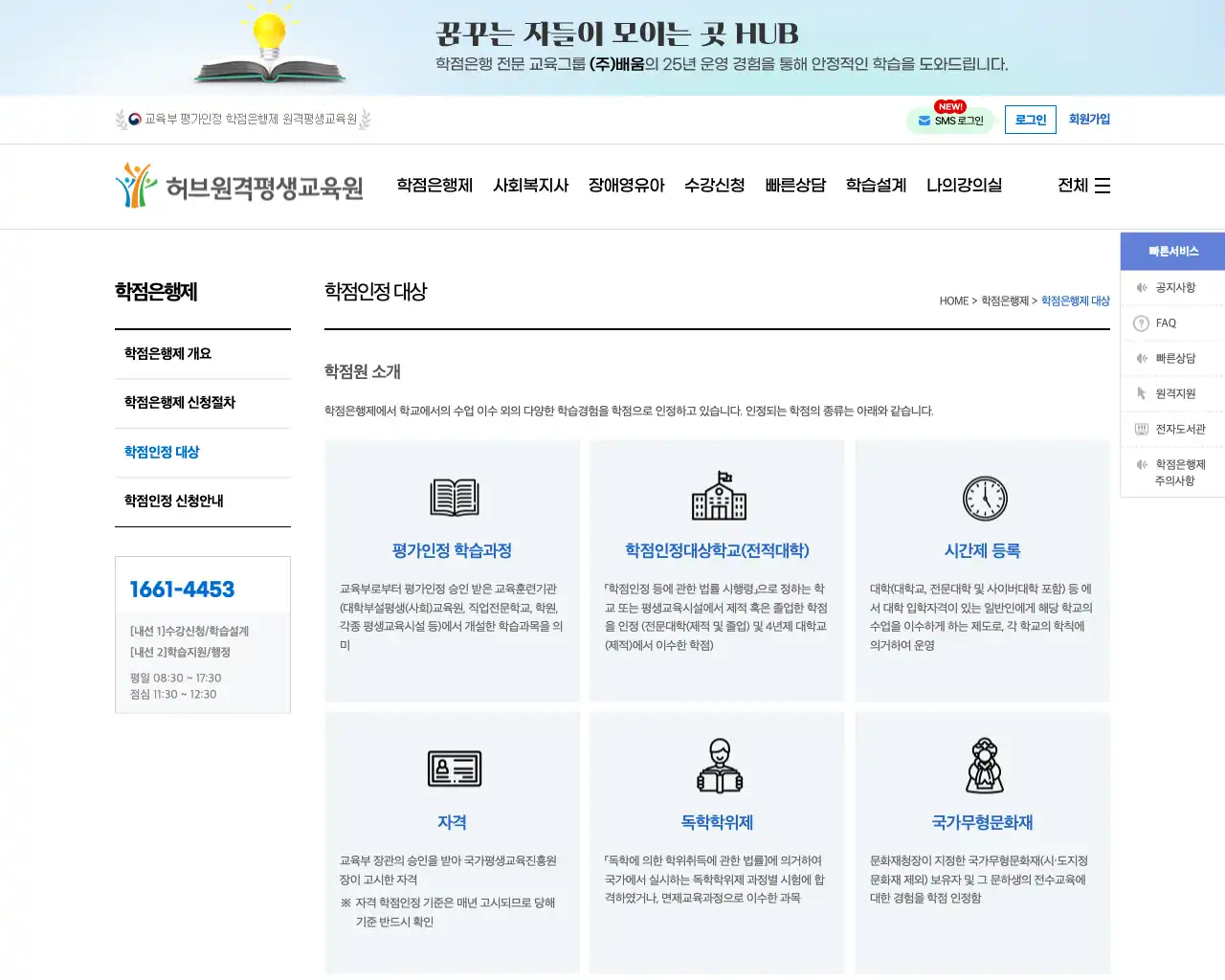Click the 평가인정 학습과정 card title
The image size is (1225, 980).
[x=452, y=551]
